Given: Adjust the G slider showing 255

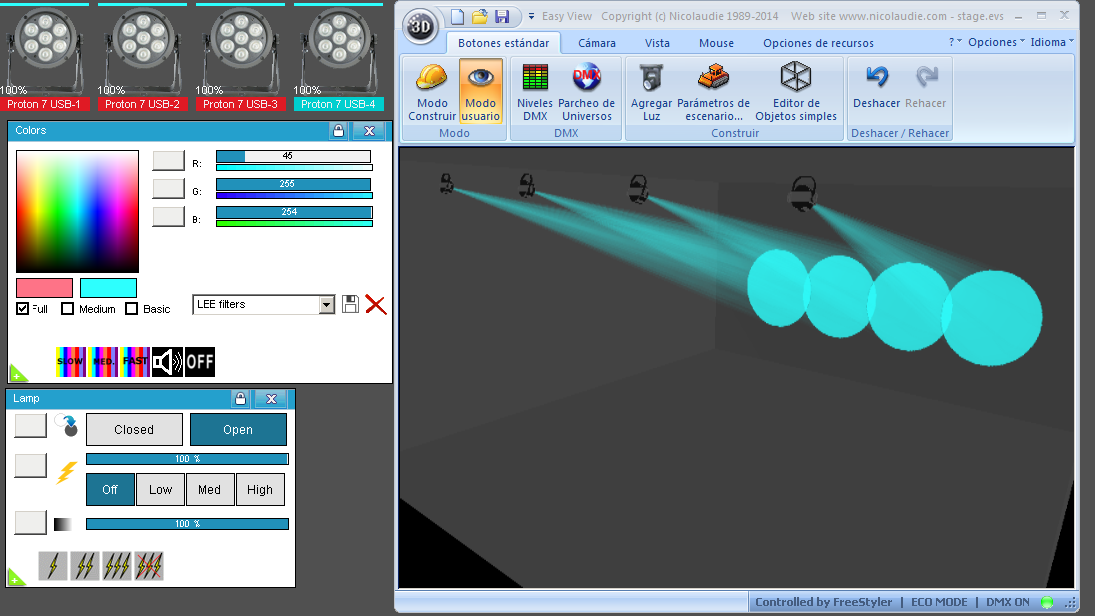Looking at the screenshot, I should point(293,184).
